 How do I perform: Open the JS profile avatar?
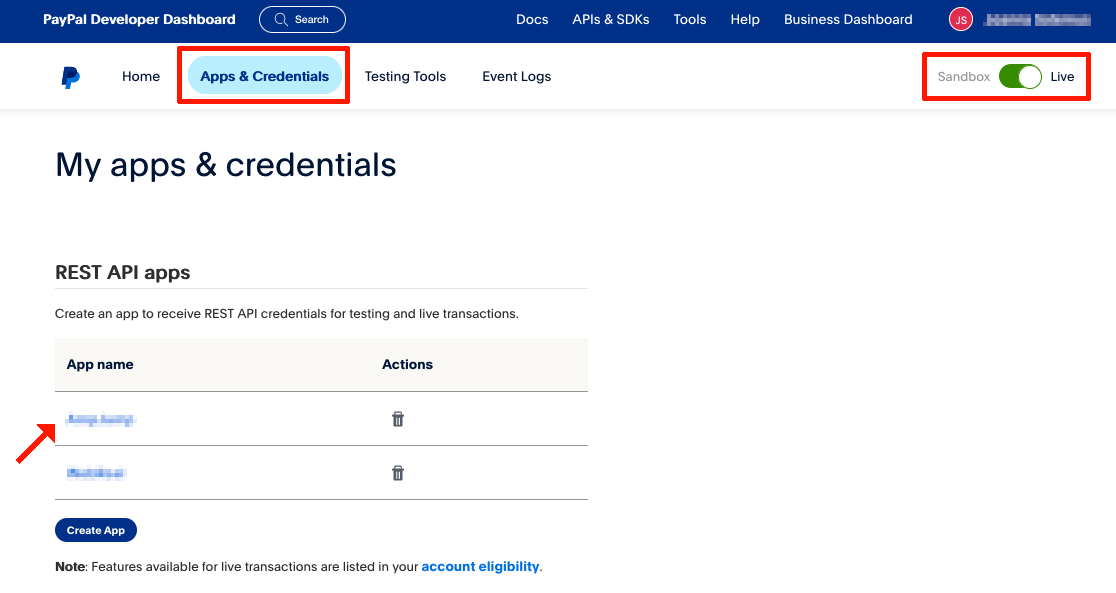tap(960, 19)
